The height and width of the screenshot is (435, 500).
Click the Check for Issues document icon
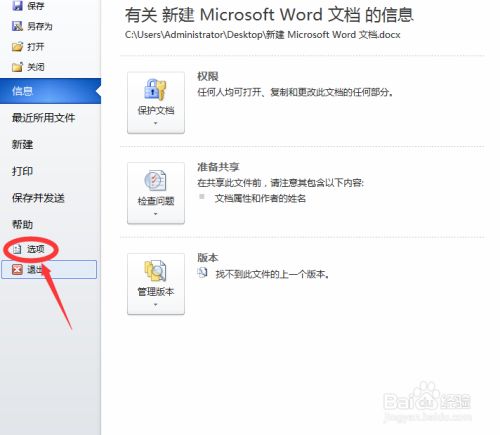click(155, 180)
